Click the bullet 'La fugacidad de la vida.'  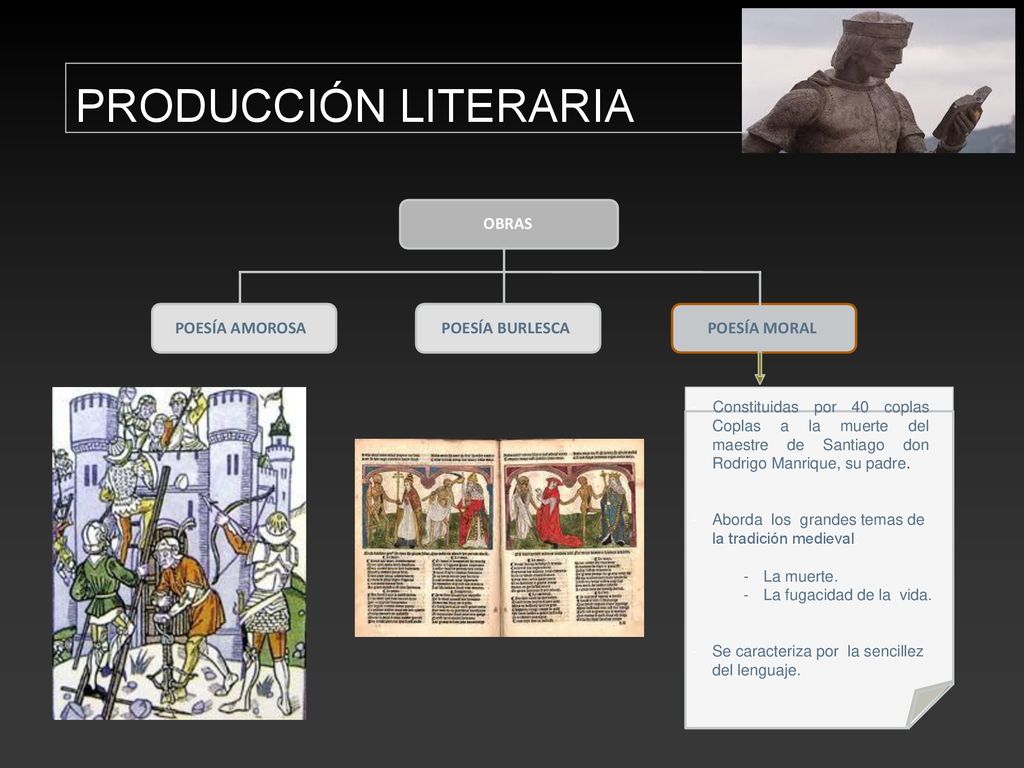847,595
